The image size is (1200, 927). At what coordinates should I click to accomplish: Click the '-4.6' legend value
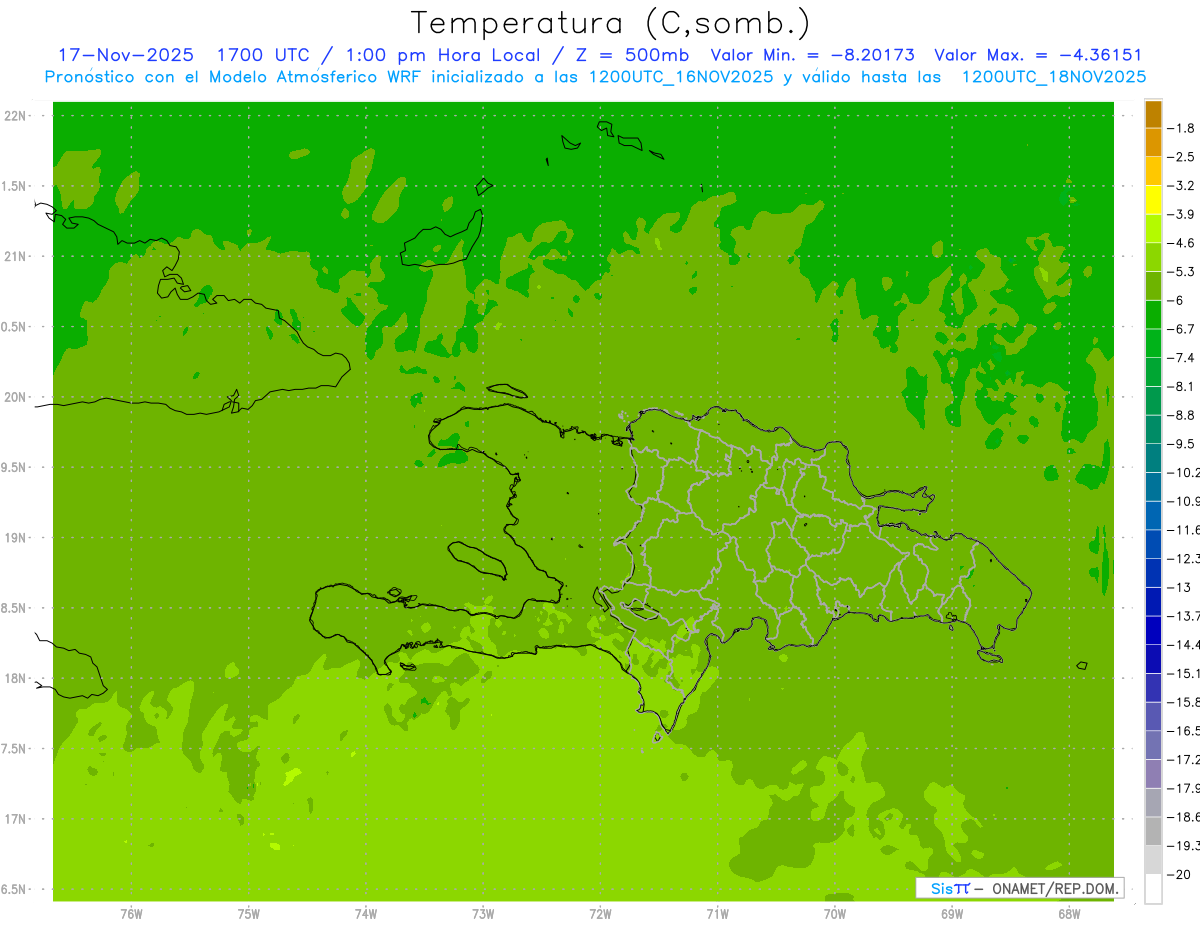coord(1182,243)
